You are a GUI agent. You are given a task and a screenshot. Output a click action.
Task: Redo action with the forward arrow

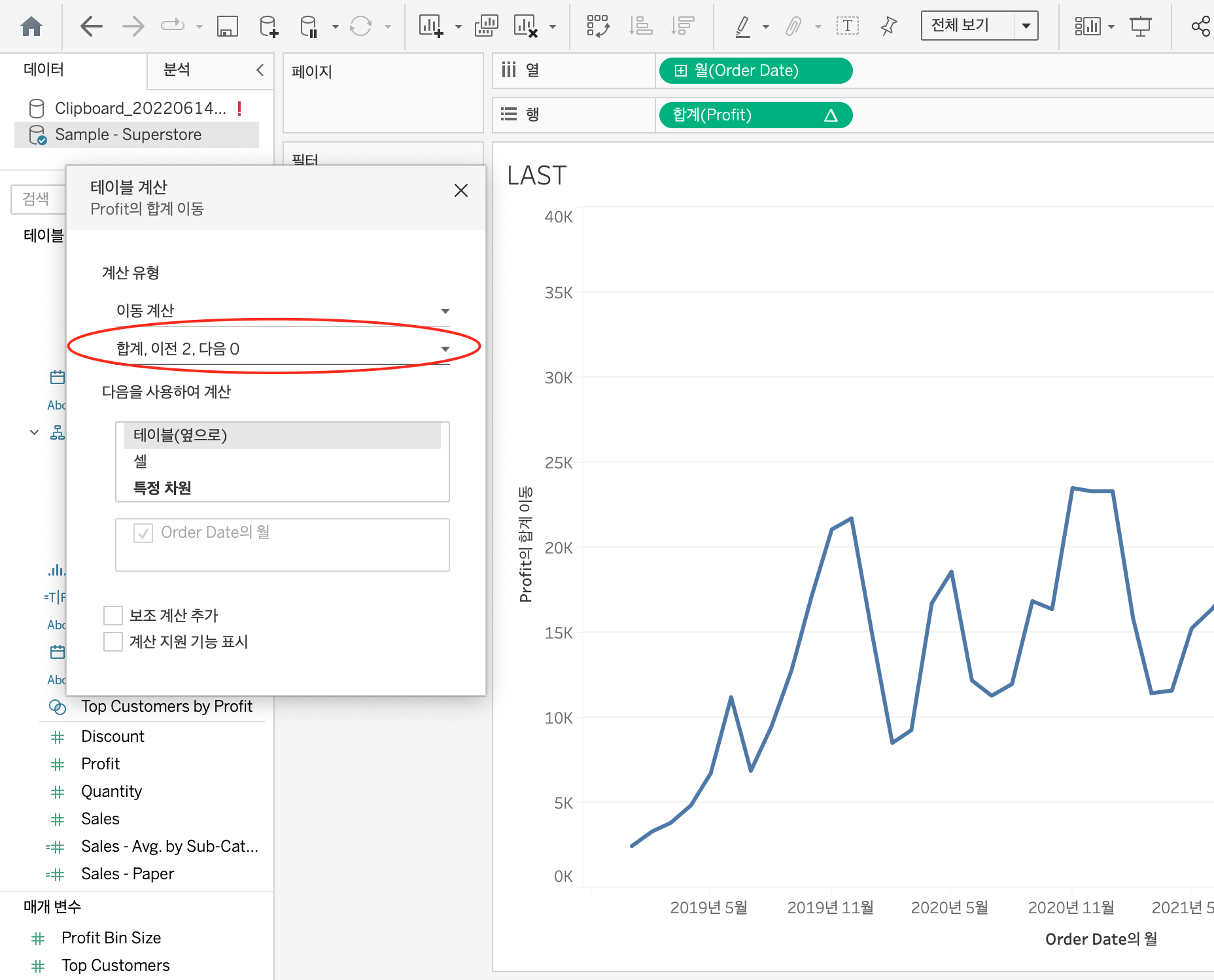tap(133, 26)
